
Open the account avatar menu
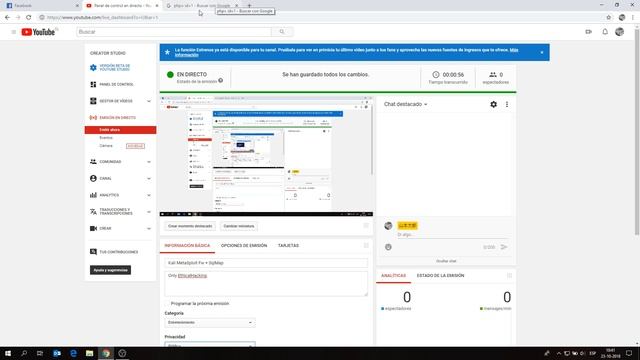[x=619, y=32]
